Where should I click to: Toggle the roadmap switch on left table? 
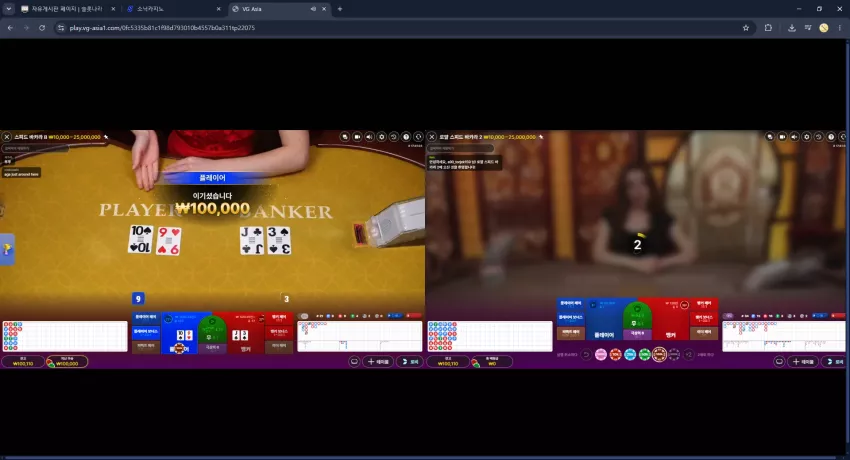[x=304, y=316]
